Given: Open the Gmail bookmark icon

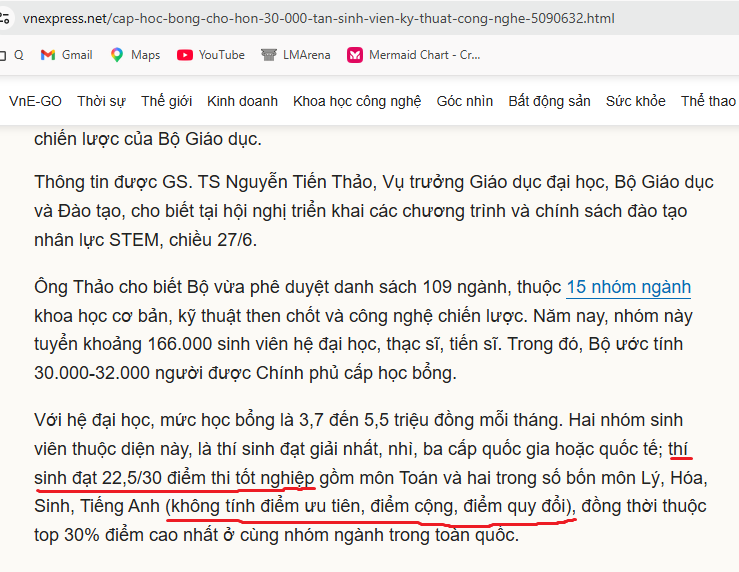Looking at the screenshot, I should (48, 55).
